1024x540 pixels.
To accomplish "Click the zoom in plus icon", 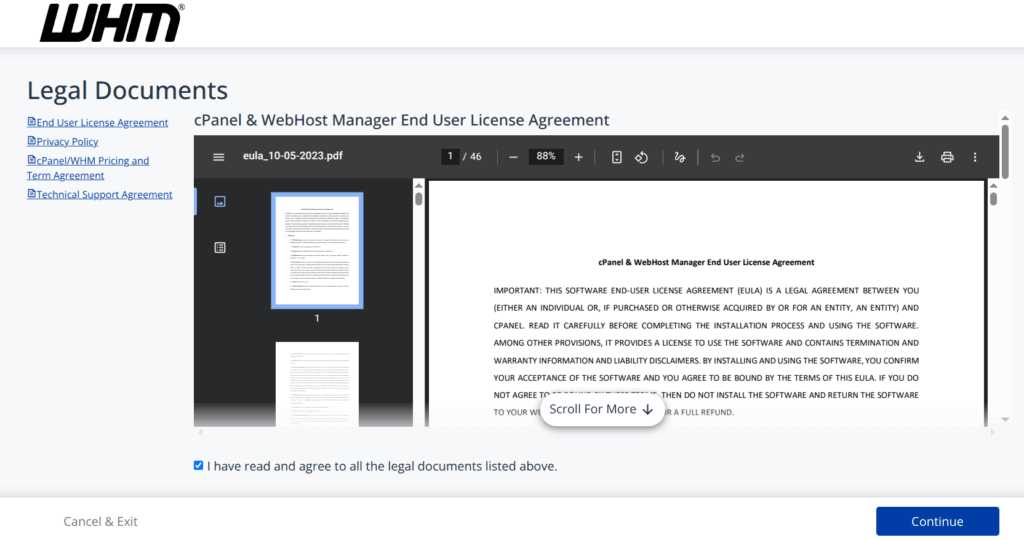I will (578, 157).
